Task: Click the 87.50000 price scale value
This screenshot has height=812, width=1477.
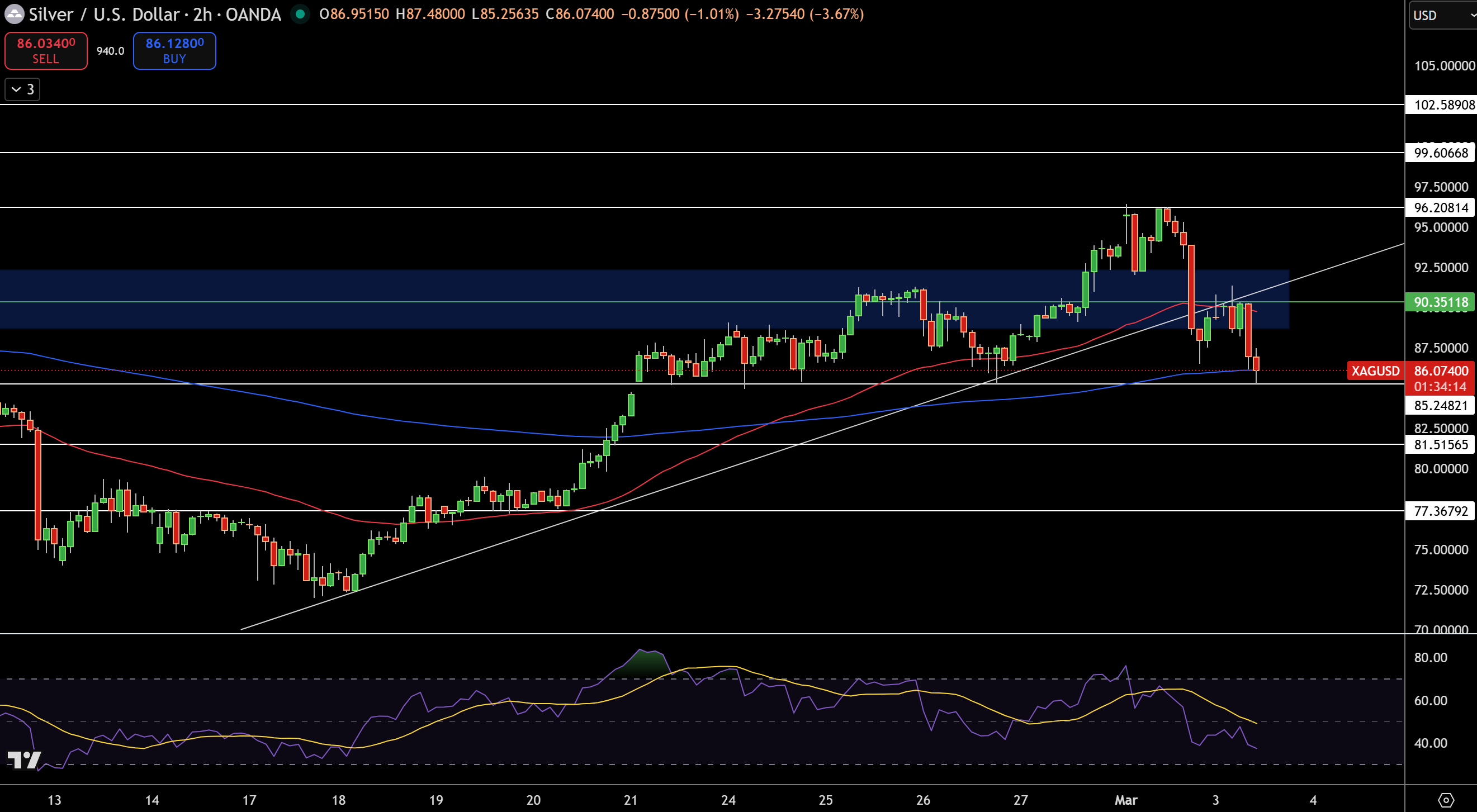Action: coord(1441,348)
